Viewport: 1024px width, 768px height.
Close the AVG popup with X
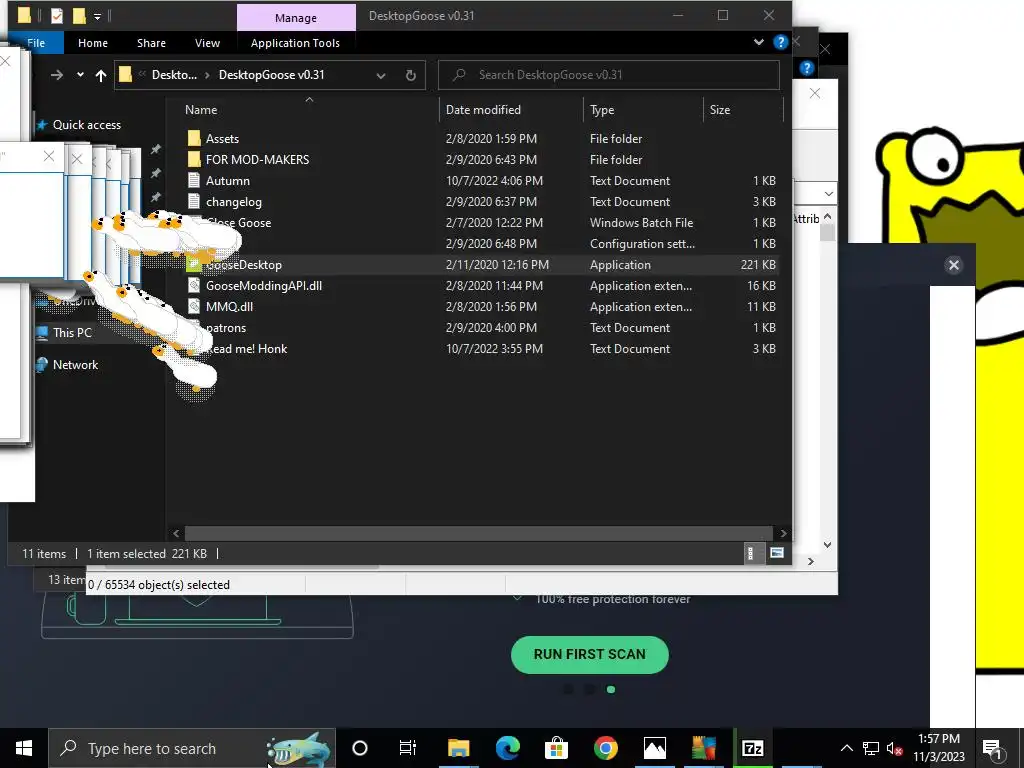pyautogui.click(x=953, y=264)
